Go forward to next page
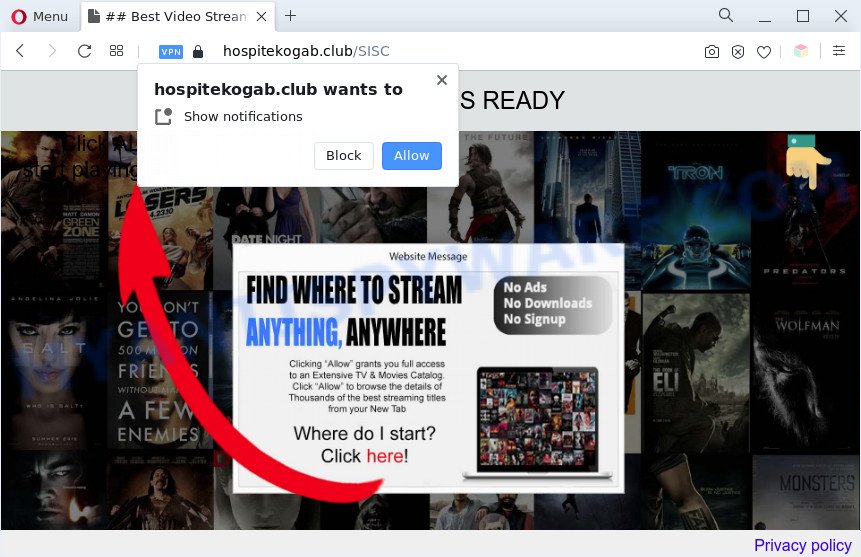This screenshot has height=557, width=861. click(52, 51)
